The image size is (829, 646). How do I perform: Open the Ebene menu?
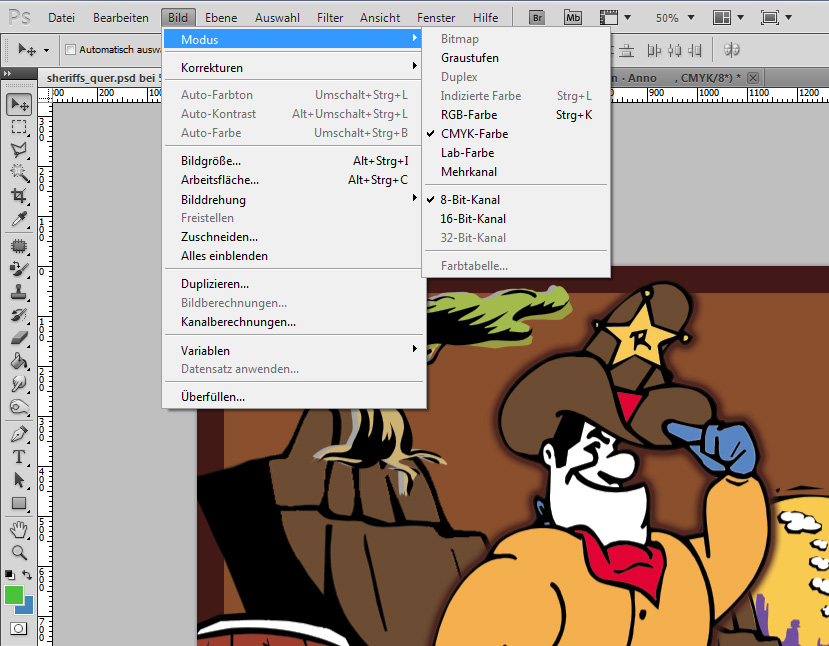tap(221, 17)
